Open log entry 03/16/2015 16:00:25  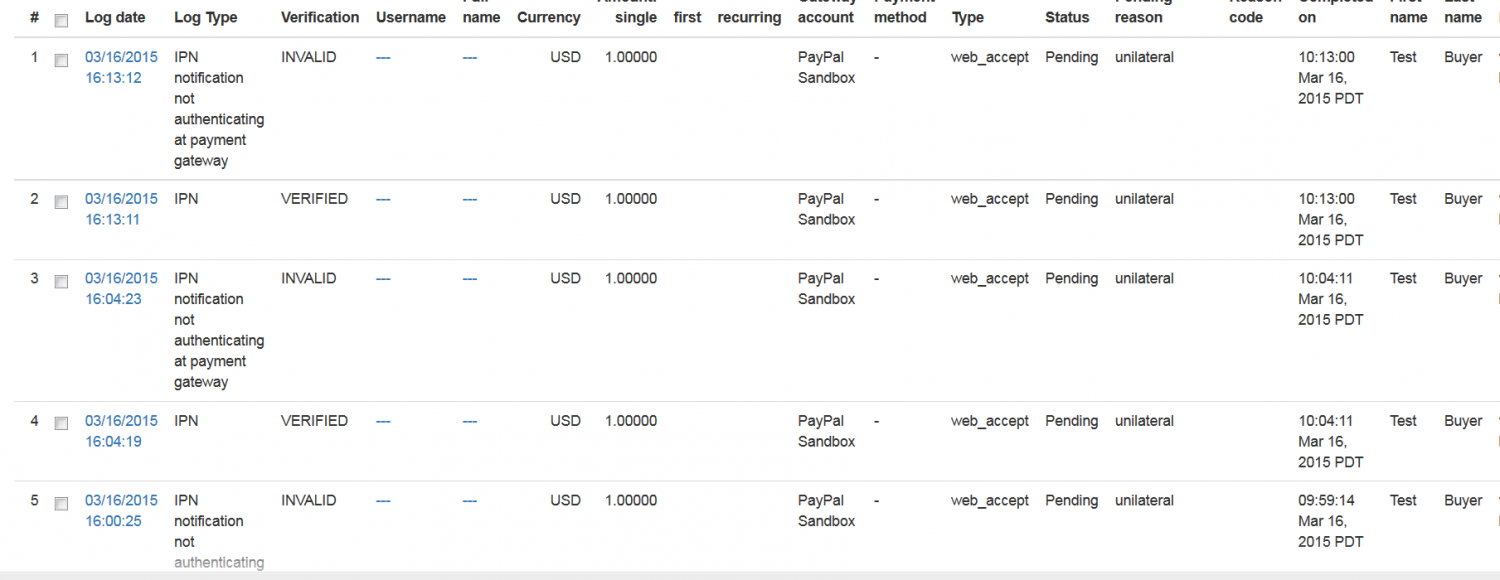point(121,510)
